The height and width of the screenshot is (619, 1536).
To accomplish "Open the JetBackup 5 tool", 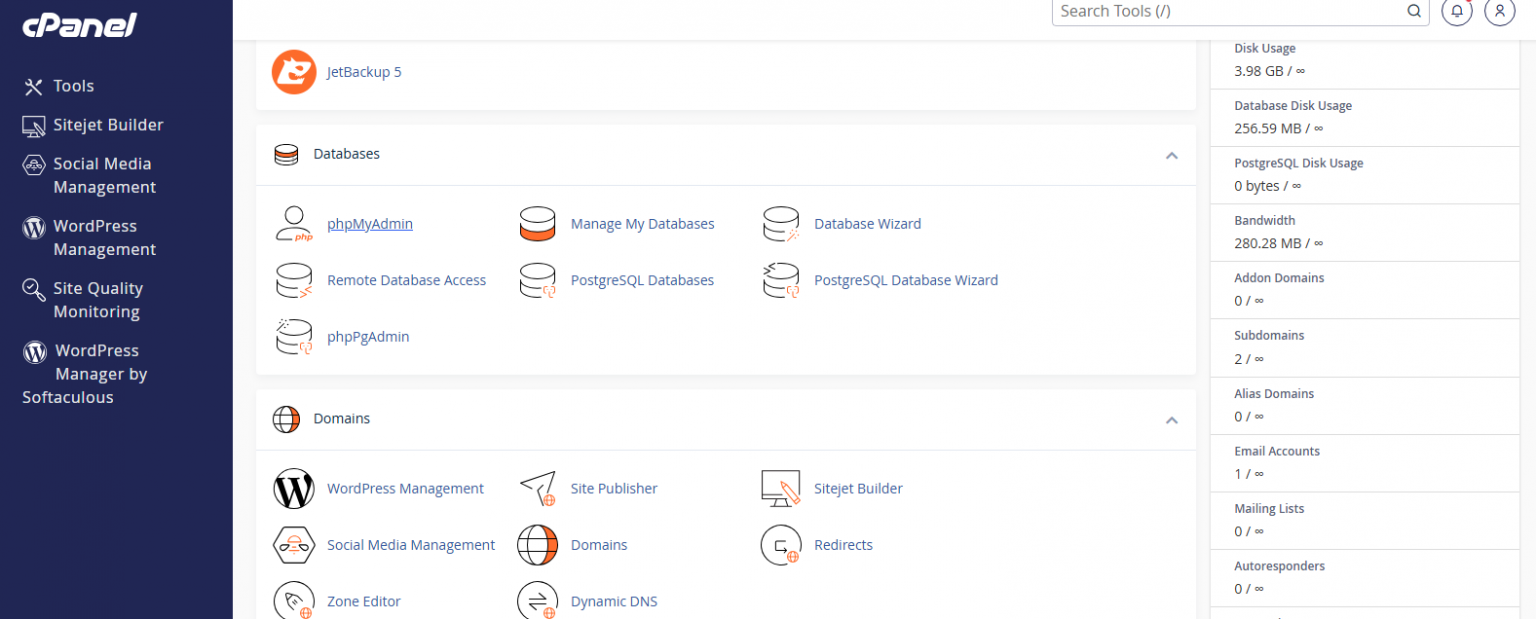I will pos(363,71).
